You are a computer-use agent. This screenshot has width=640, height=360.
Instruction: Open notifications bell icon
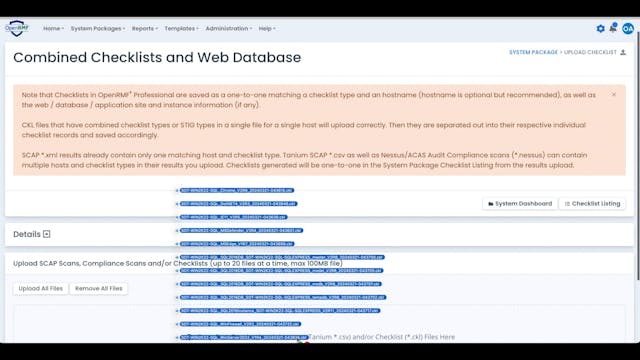pyautogui.click(x=613, y=28)
